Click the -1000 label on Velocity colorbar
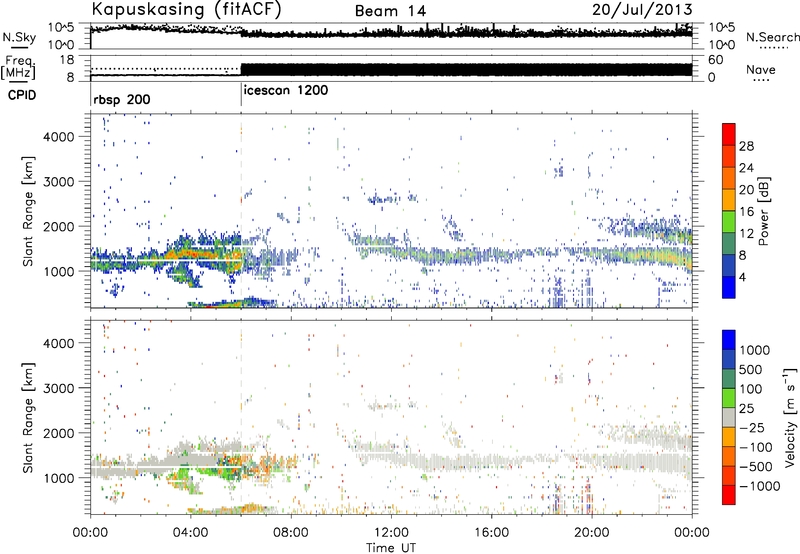 pos(760,486)
